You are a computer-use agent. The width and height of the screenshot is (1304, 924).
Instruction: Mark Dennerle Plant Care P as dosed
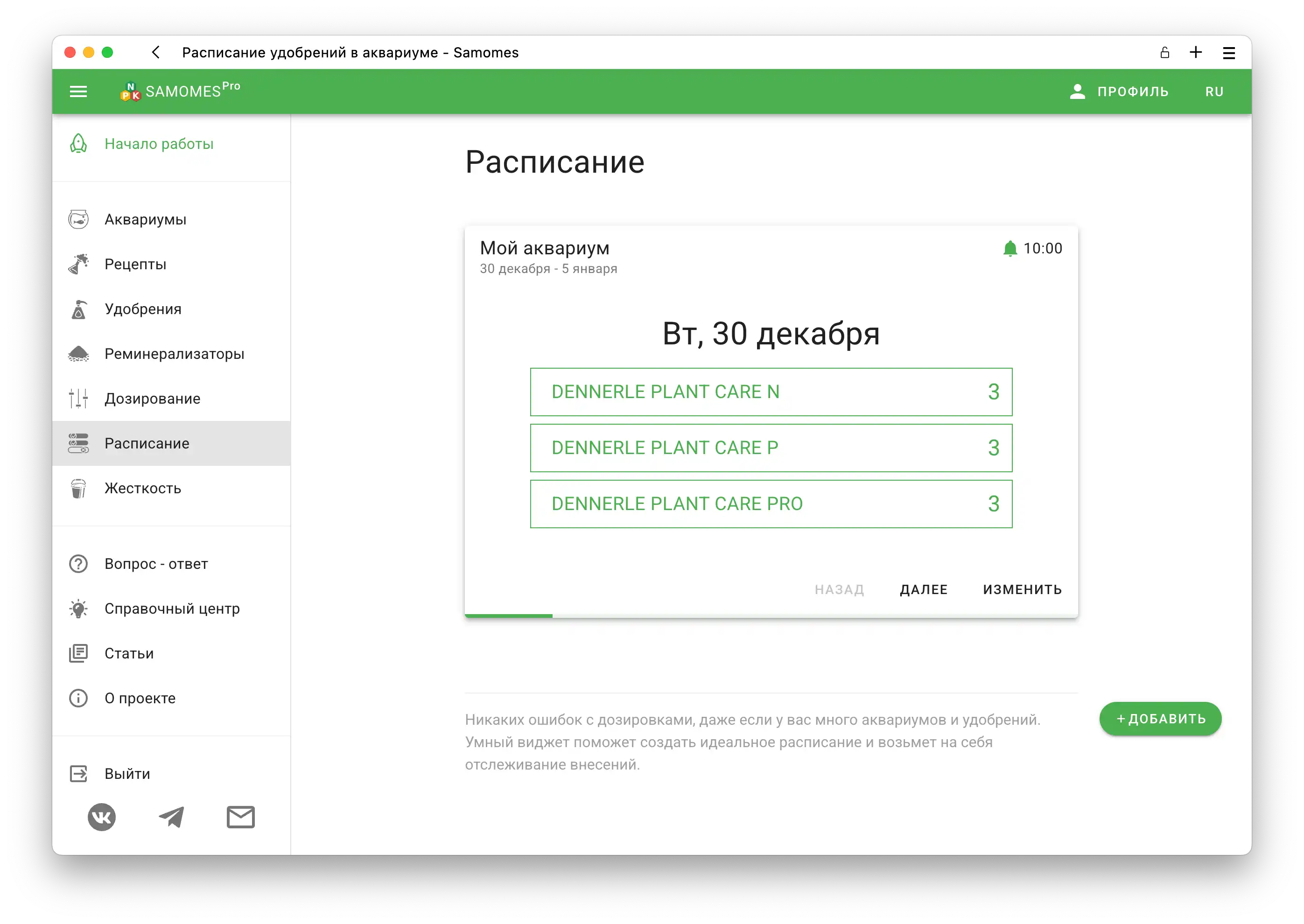[771, 448]
